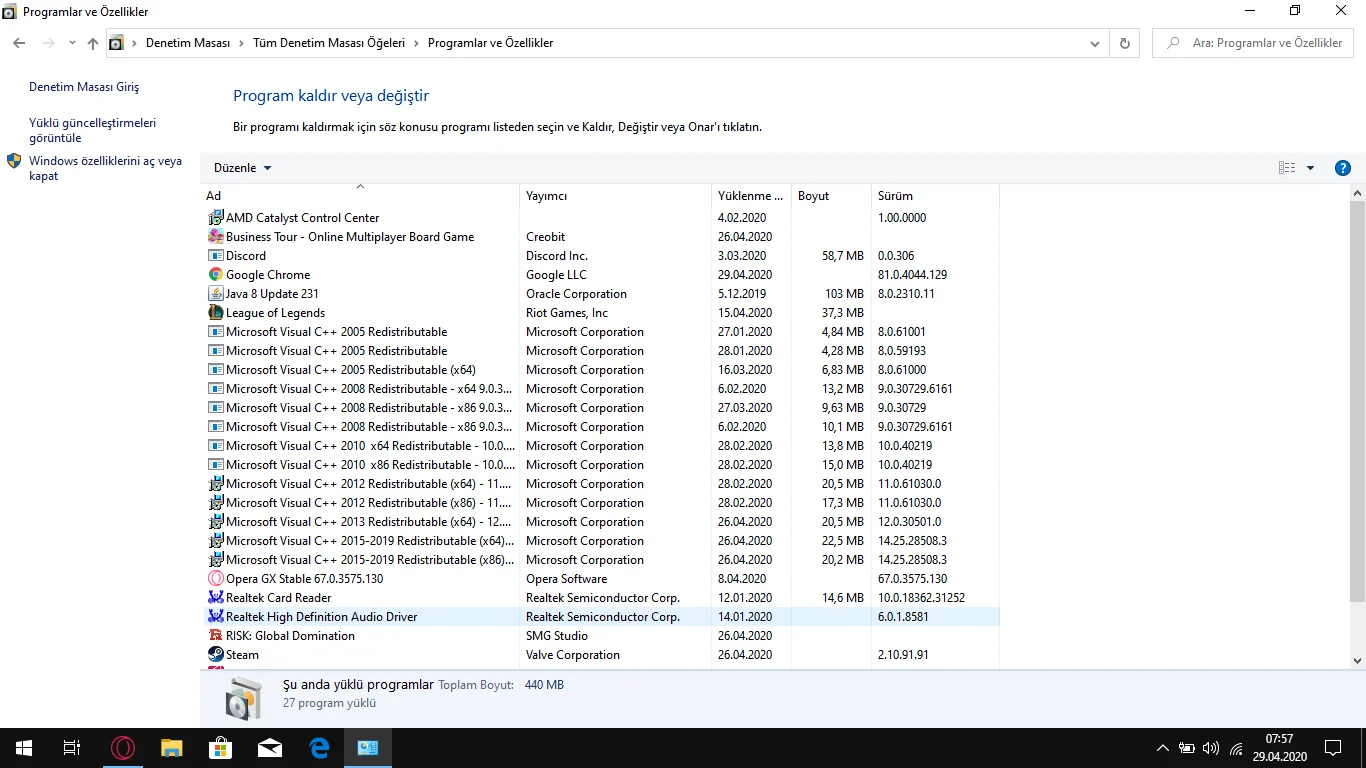Select Visual C++ 2005 Redistributable (x64) icon

click(215, 370)
